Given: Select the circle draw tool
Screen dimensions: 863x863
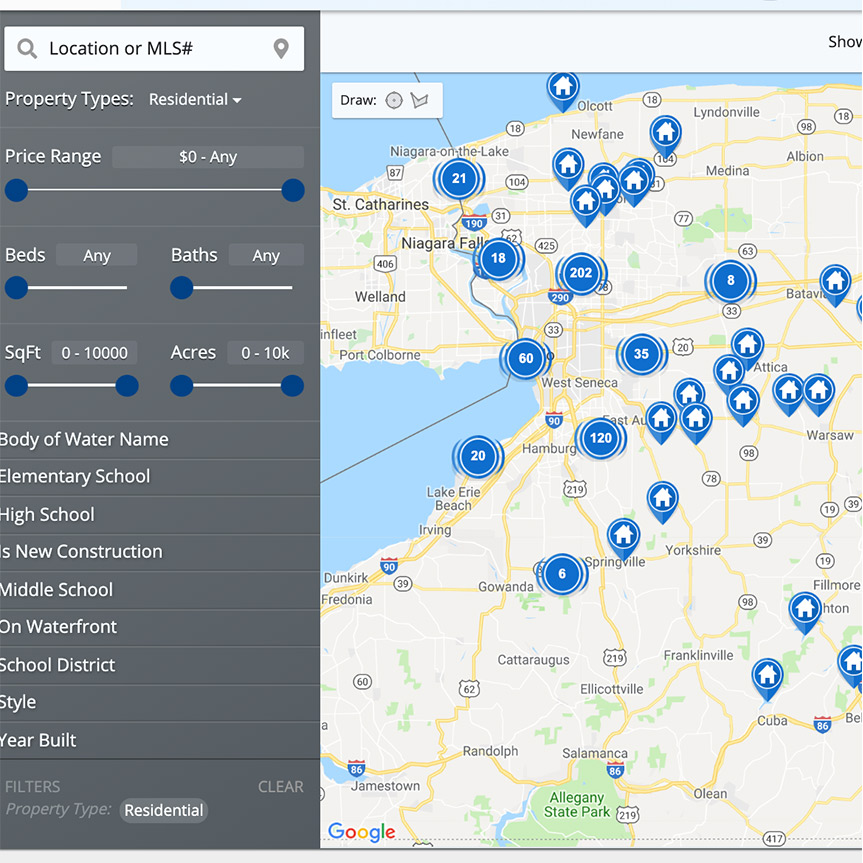Looking at the screenshot, I should 394,100.
